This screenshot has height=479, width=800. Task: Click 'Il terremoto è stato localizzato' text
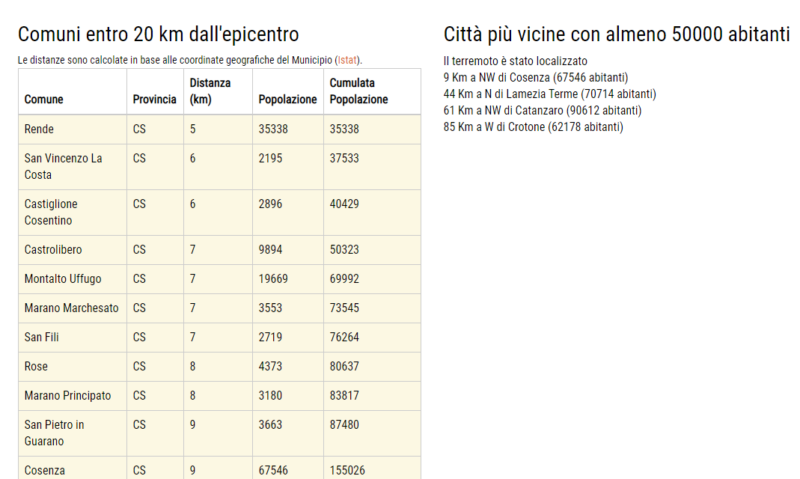[x=515, y=61]
